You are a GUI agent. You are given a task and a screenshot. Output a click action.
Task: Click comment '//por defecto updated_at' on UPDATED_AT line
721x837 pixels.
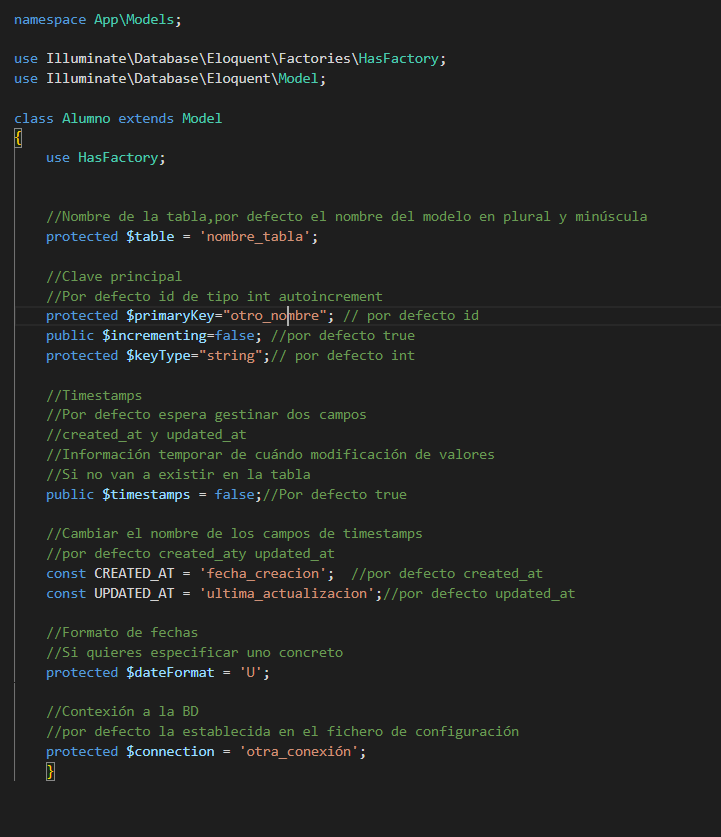[x=479, y=594]
